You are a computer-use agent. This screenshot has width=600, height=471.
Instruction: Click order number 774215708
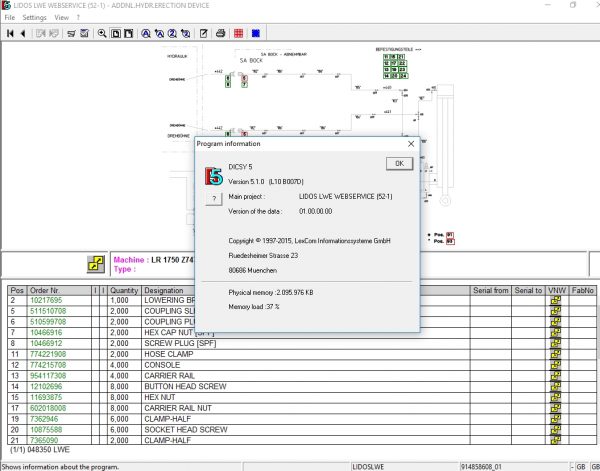tap(48, 365)
